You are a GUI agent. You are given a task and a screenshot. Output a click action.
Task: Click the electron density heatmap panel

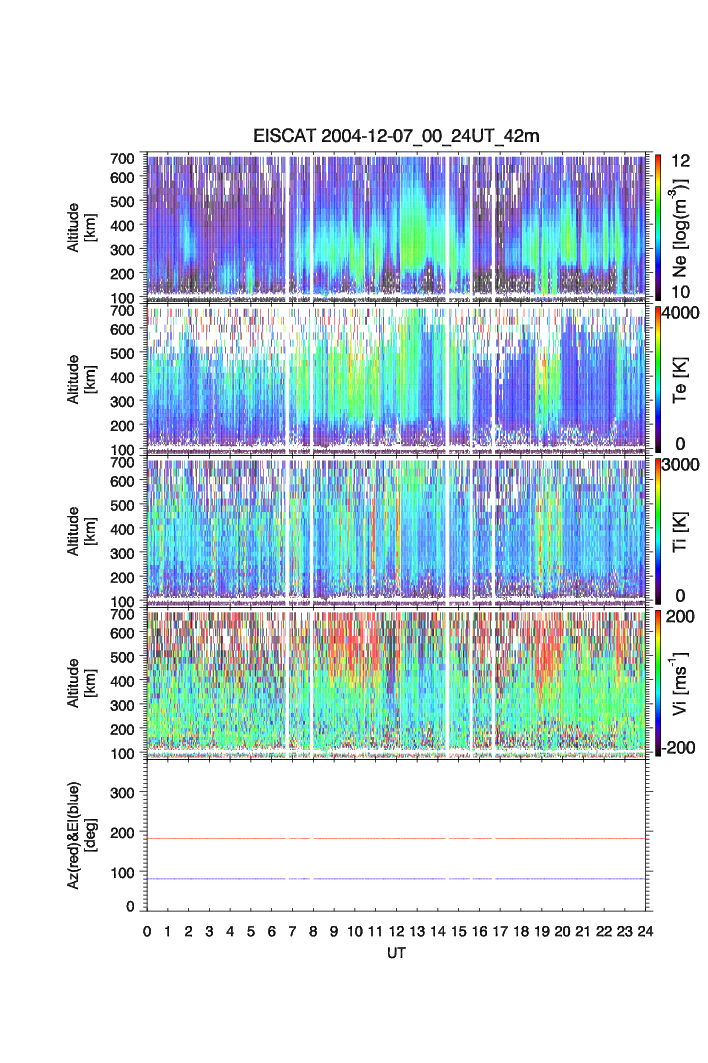click(x=396, y=225)
